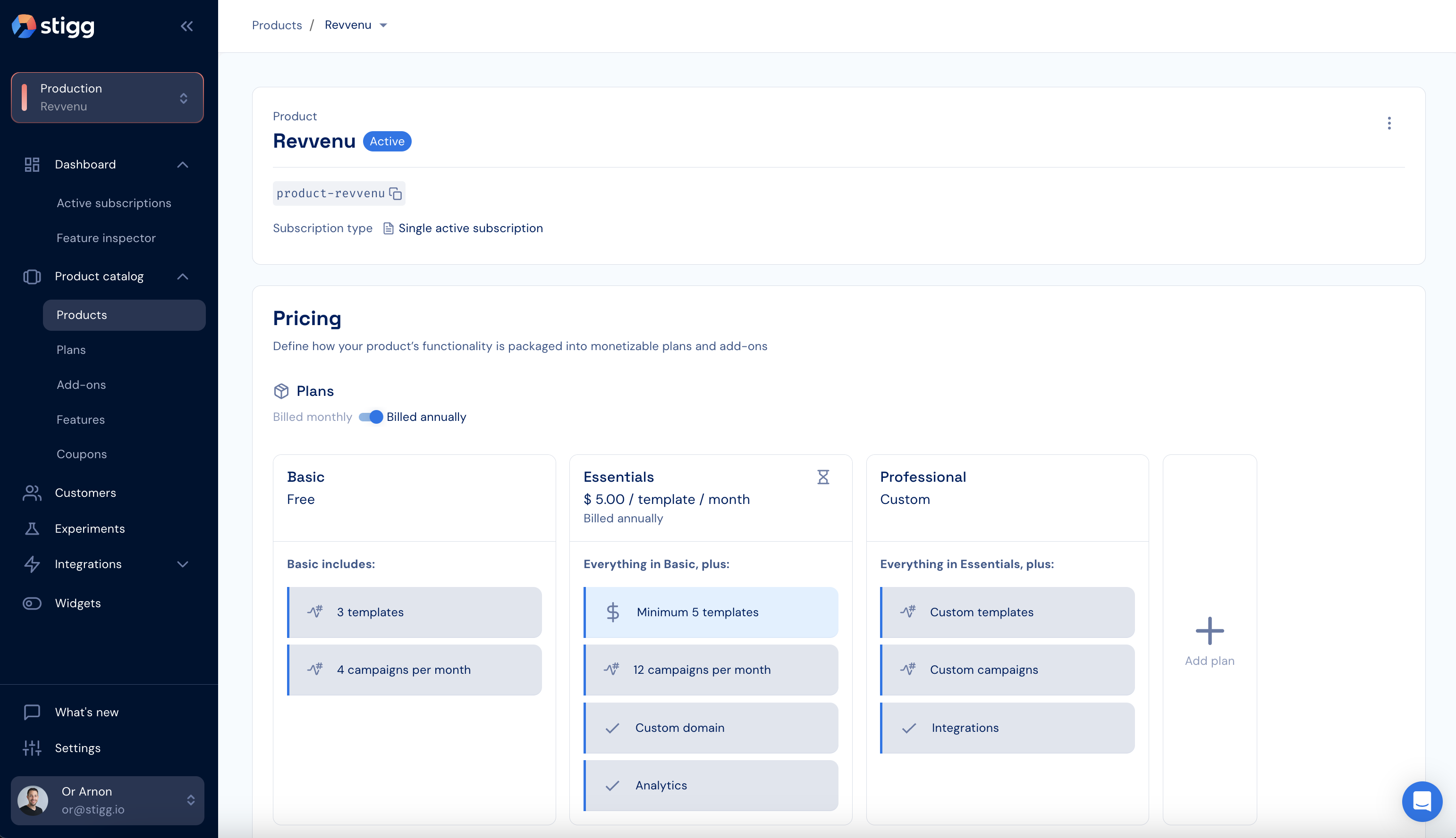Open Active subscriptions in sidebar
Screen dimensions: 1456x838
(x=113, y=203)
